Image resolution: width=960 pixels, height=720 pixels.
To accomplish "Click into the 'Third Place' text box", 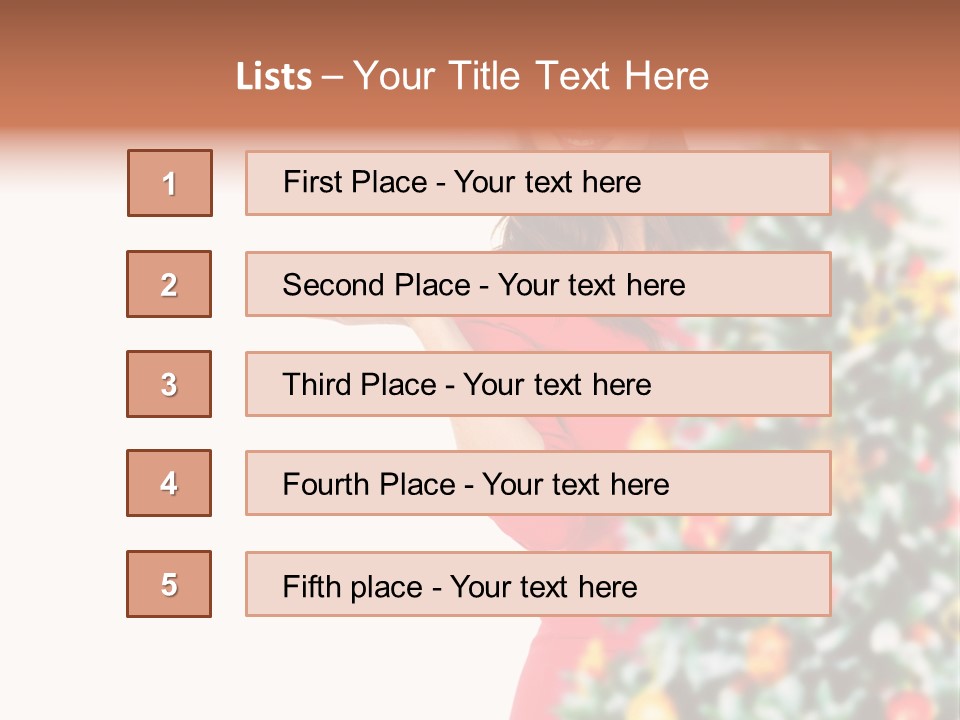I will tap(538, 384).
